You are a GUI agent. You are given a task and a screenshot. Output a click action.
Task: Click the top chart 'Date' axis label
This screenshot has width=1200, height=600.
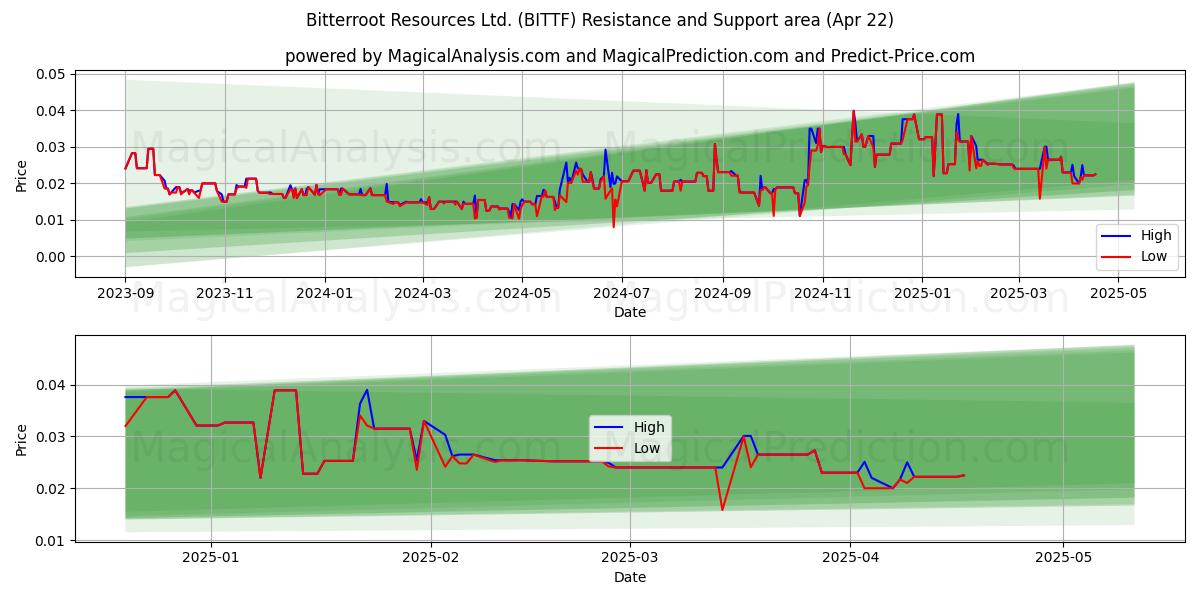click(x=630, y=313)
